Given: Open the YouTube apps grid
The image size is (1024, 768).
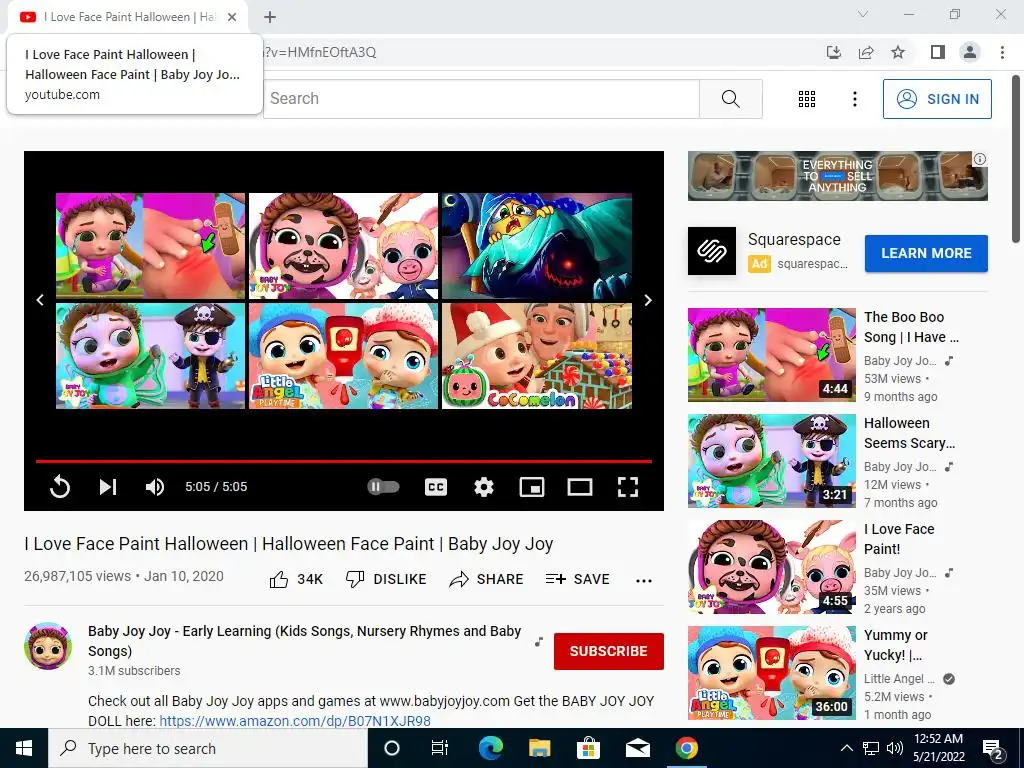Looking at the screenshot, I should tap(807, 99).
